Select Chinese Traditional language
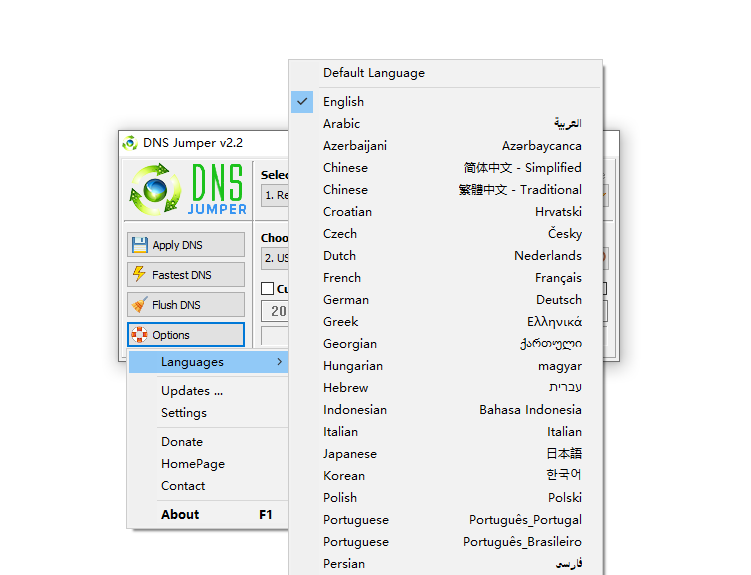This screenshot has width=751, height=575. click(445, 190)
